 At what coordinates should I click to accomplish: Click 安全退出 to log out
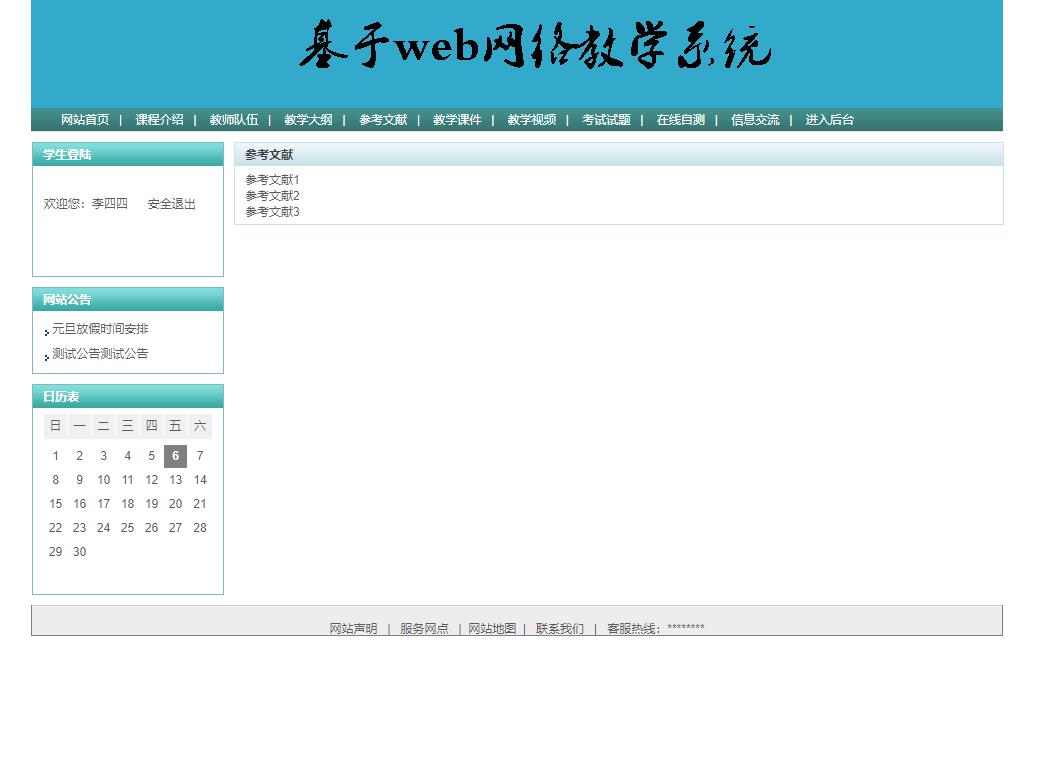tap(170, 203)
